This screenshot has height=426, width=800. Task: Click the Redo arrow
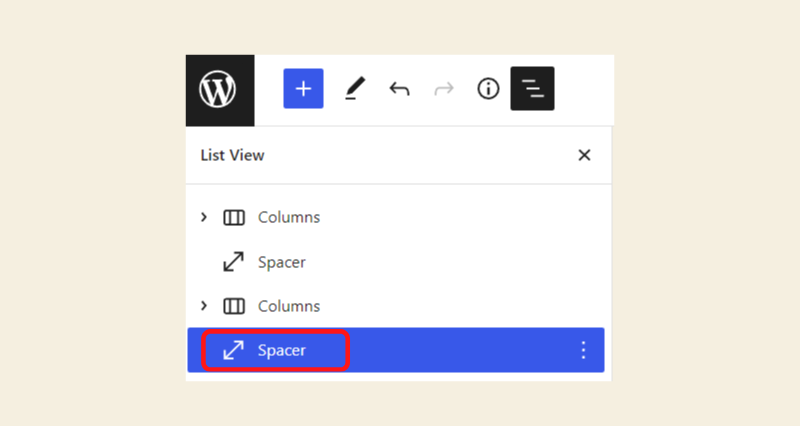tap(444, 89)
